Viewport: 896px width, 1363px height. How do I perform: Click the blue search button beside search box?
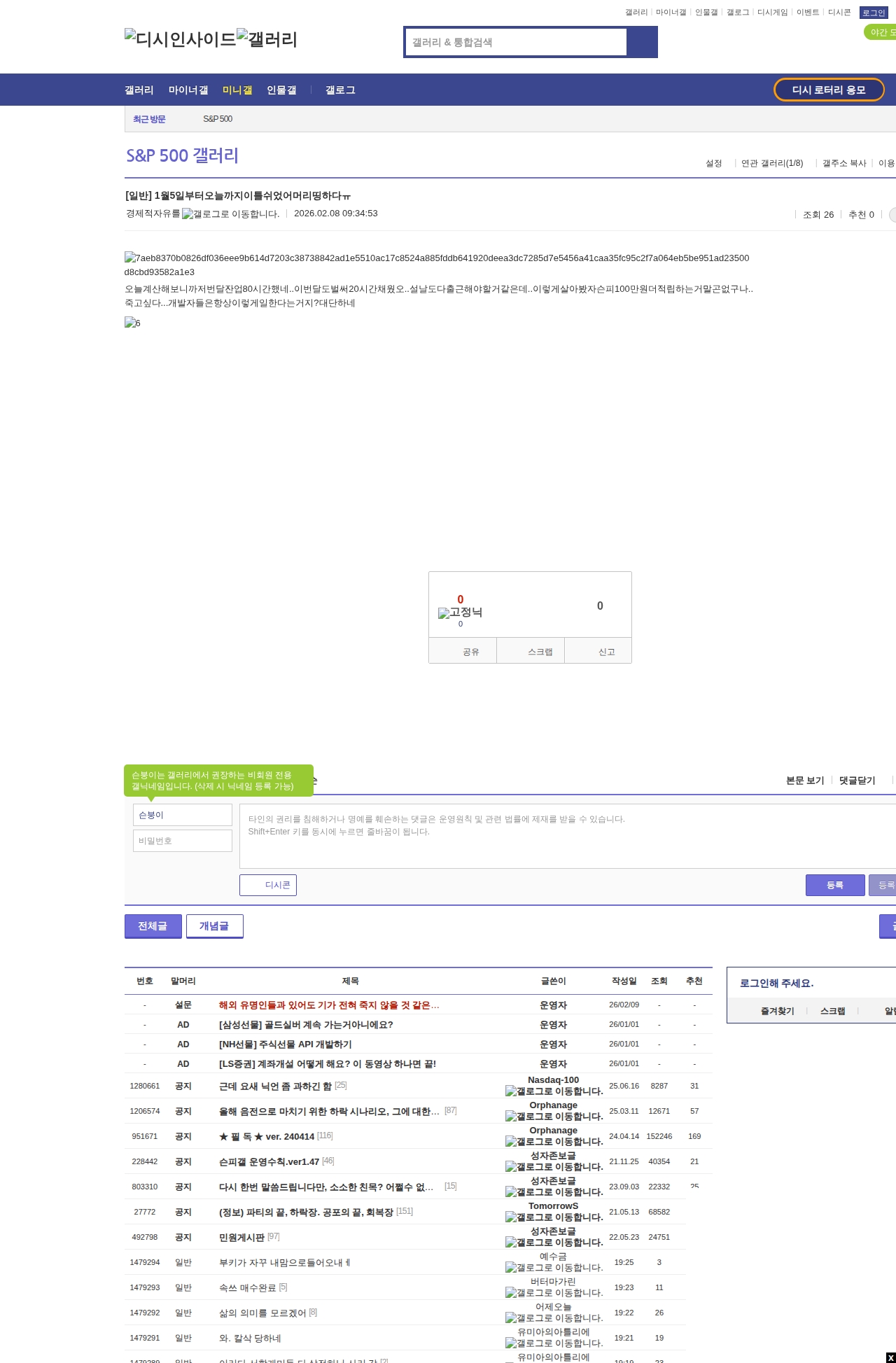(642, 42)
